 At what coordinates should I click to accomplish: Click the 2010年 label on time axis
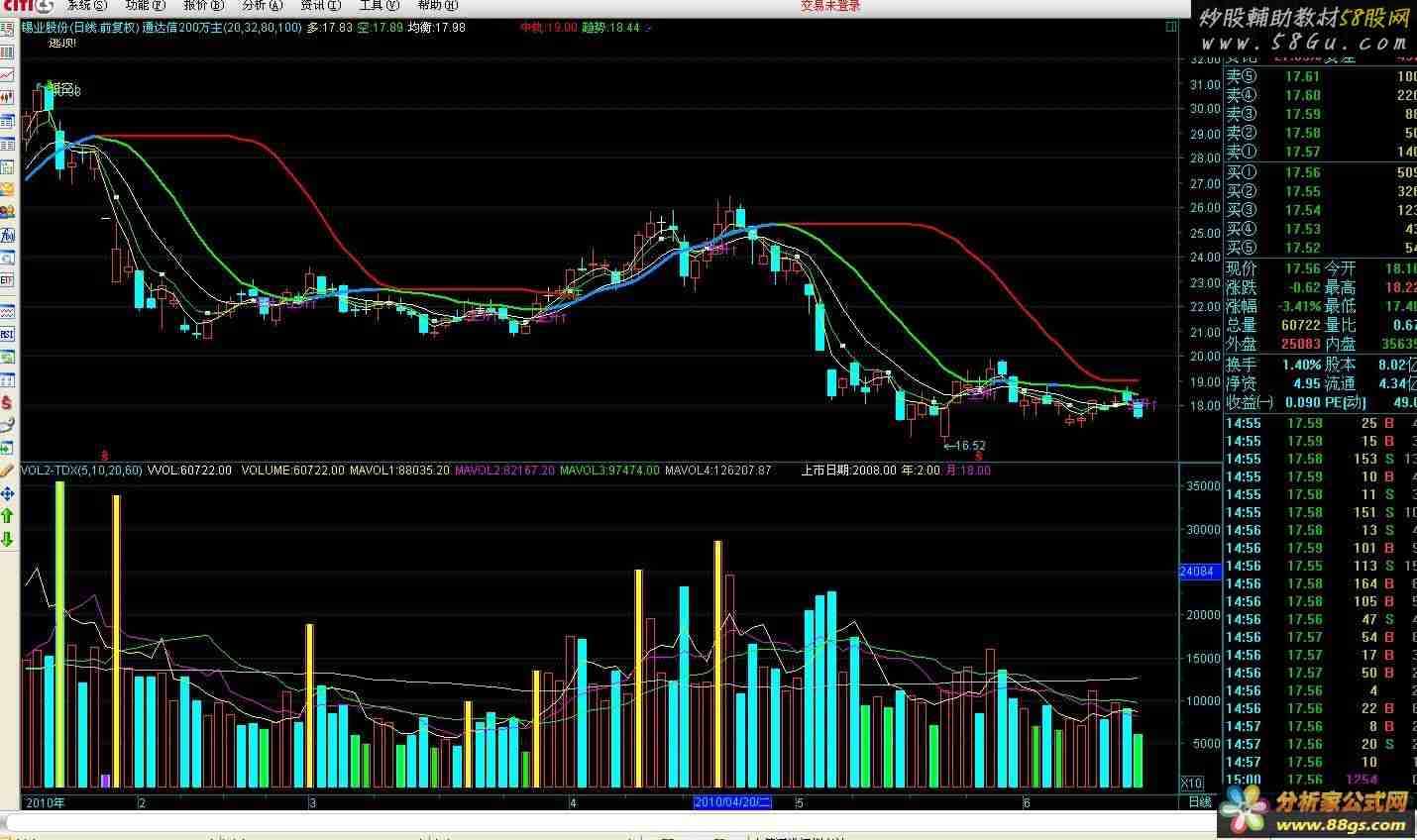click(45, 801)
